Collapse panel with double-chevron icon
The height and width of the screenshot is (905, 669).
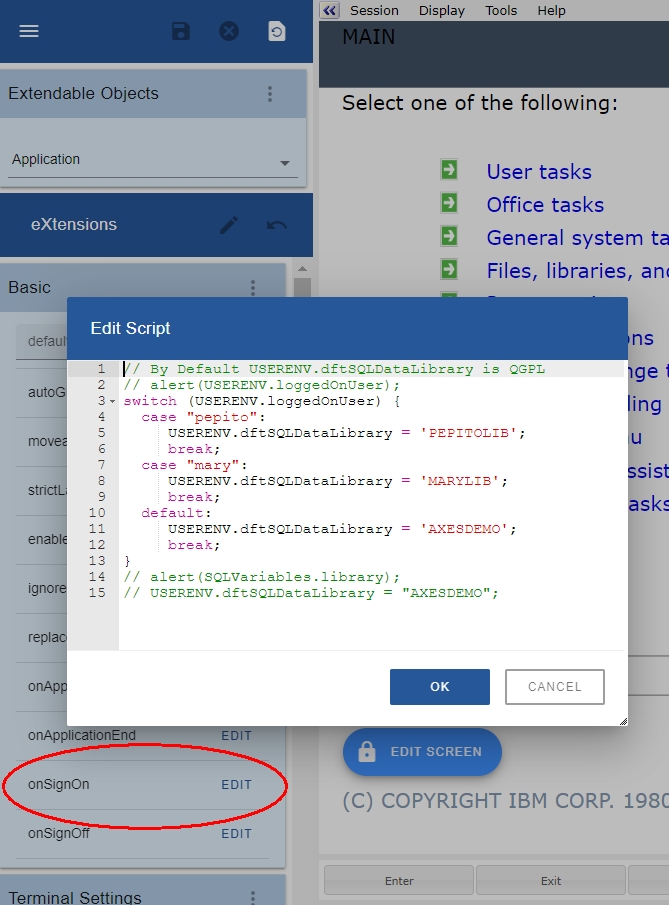tap(330, 10)
